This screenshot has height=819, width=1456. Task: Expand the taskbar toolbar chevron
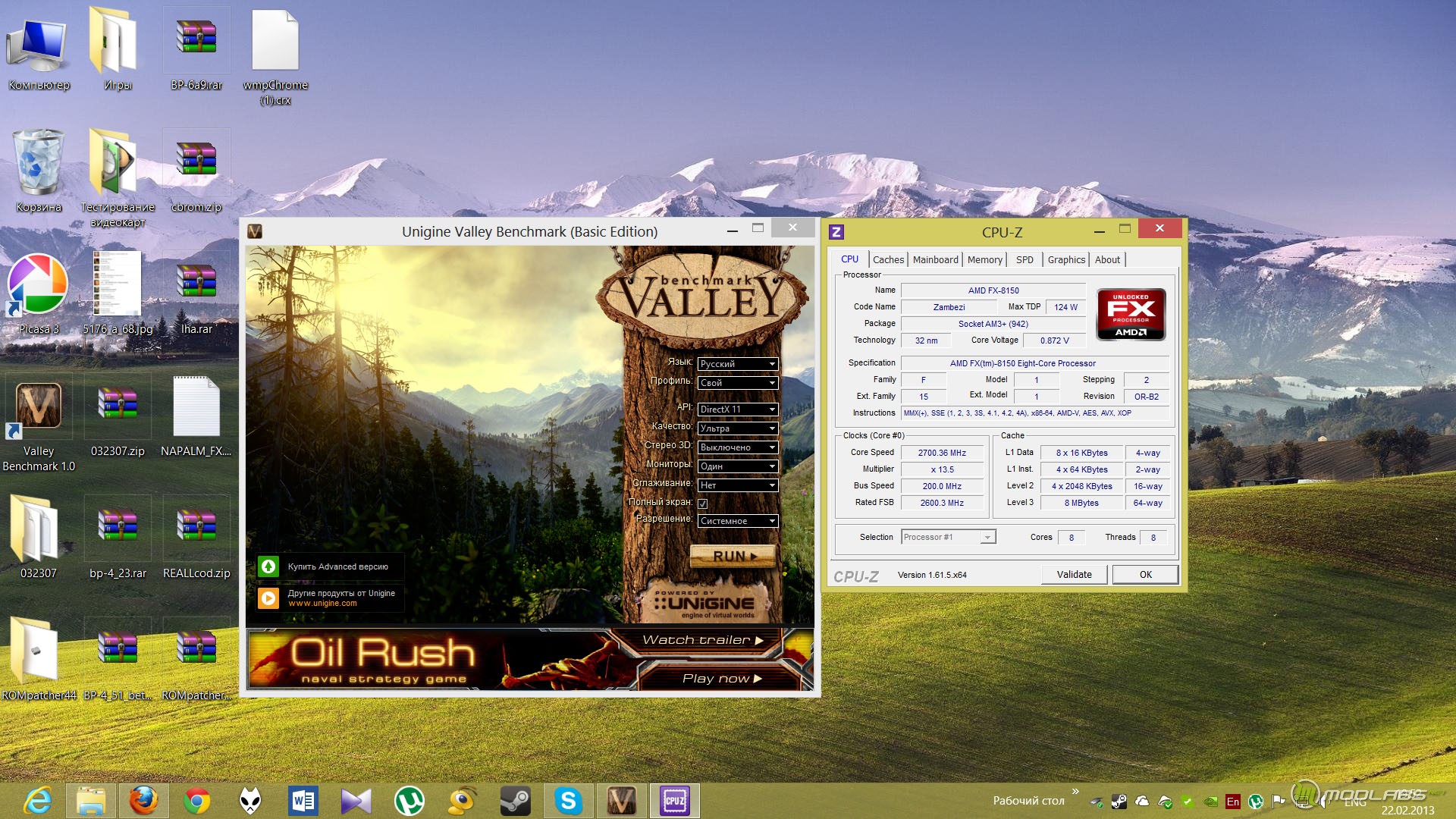[1075, 792]
